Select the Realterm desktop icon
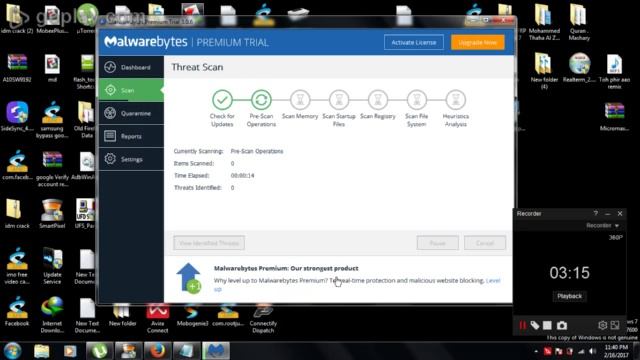This screenshot has width=640, height=360. pyautogui.click(x=579, y=68)
